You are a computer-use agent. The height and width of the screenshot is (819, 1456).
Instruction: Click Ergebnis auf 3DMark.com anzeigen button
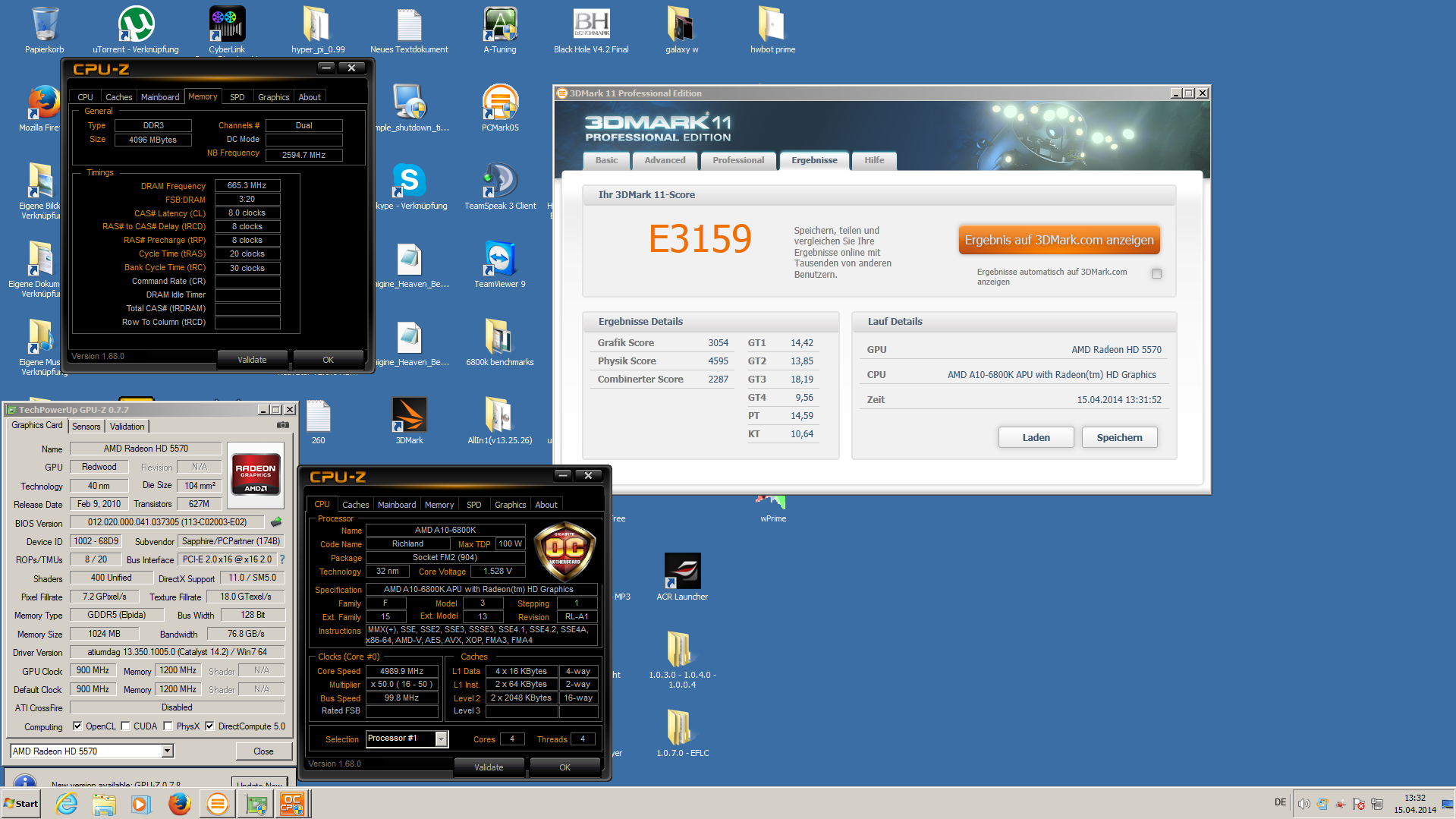click(1059, 240)
